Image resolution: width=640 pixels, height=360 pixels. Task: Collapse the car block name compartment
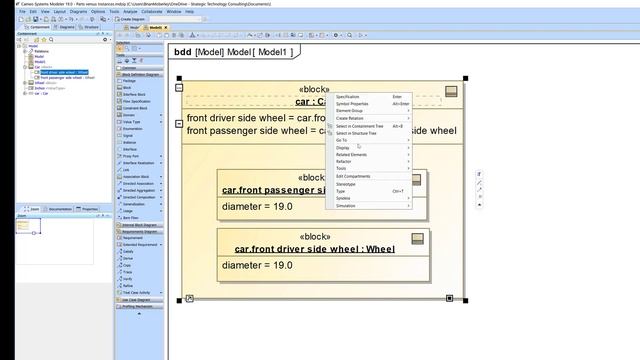(179, 88)
